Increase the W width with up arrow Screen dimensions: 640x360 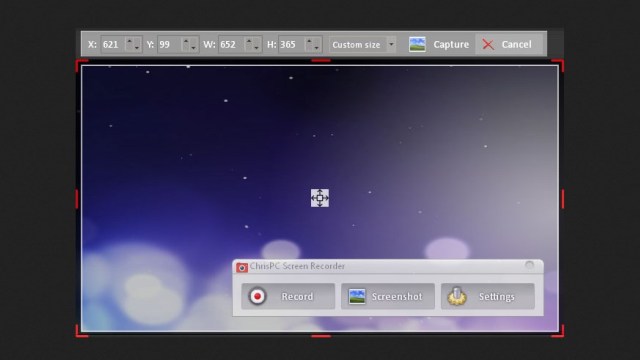coord(249,41)
